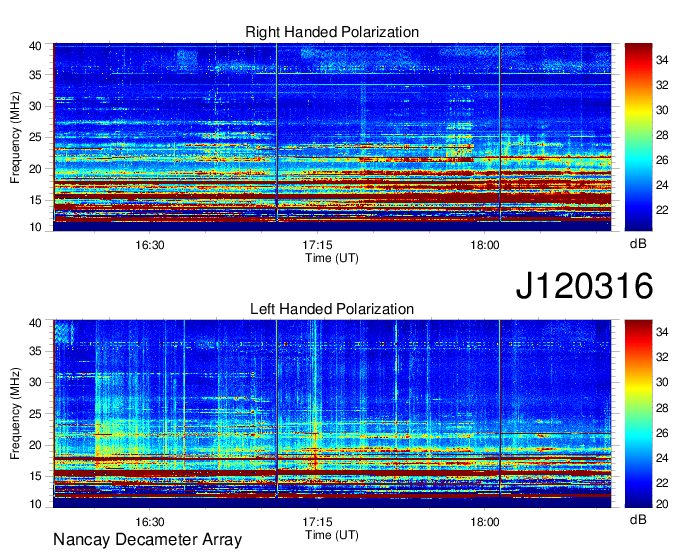Click the bottom plot's dB color scale bar
This screenshot has height=552, width=680.
coord(638,414)
